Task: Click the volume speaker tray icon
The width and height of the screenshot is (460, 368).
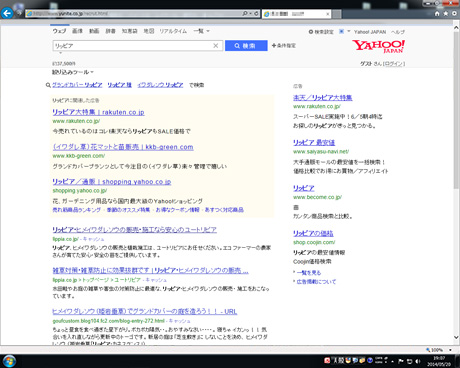Action: 418,361
